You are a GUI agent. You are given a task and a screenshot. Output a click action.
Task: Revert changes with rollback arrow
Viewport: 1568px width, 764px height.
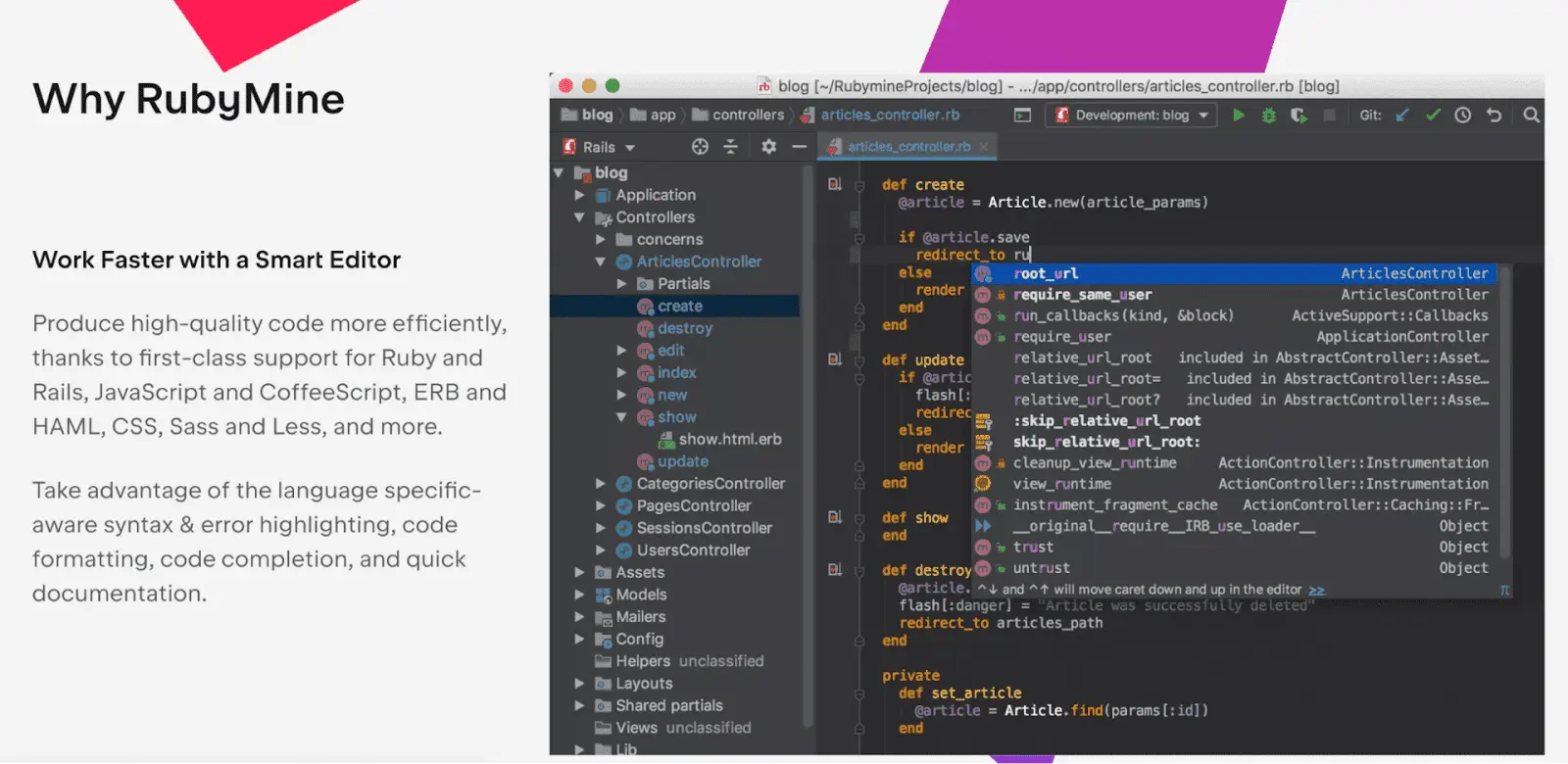coord(1494,116)
